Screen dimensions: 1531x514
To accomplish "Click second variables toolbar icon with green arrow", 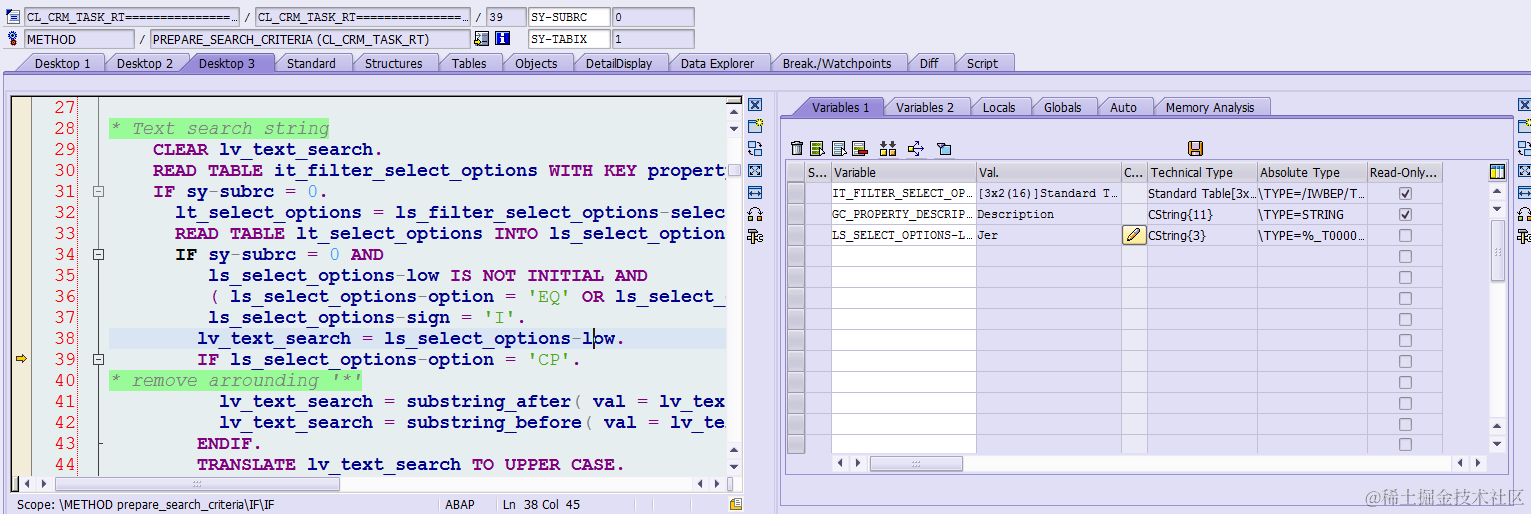I will (818, 149).
